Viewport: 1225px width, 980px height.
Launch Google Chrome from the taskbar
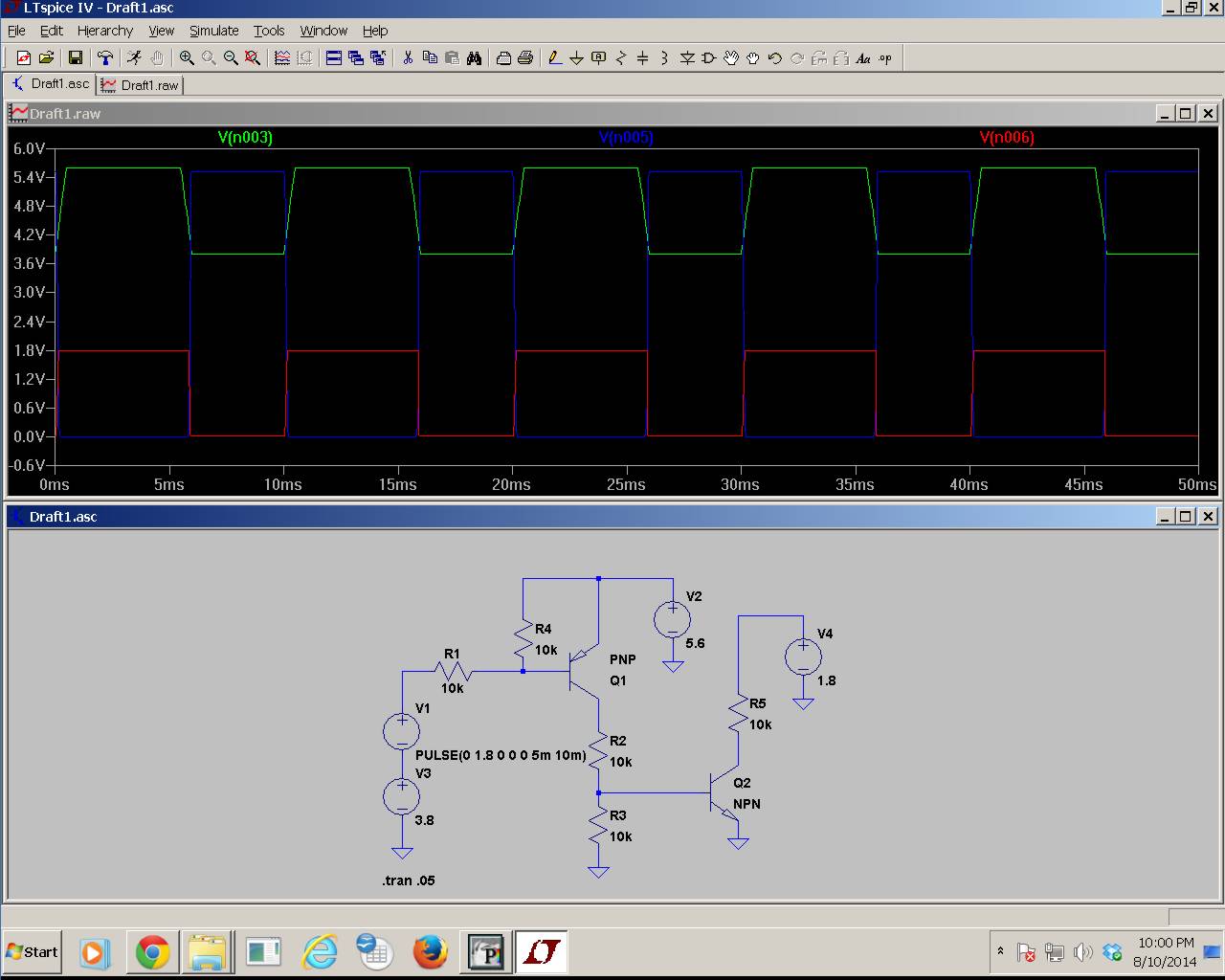tap(152, 952)
